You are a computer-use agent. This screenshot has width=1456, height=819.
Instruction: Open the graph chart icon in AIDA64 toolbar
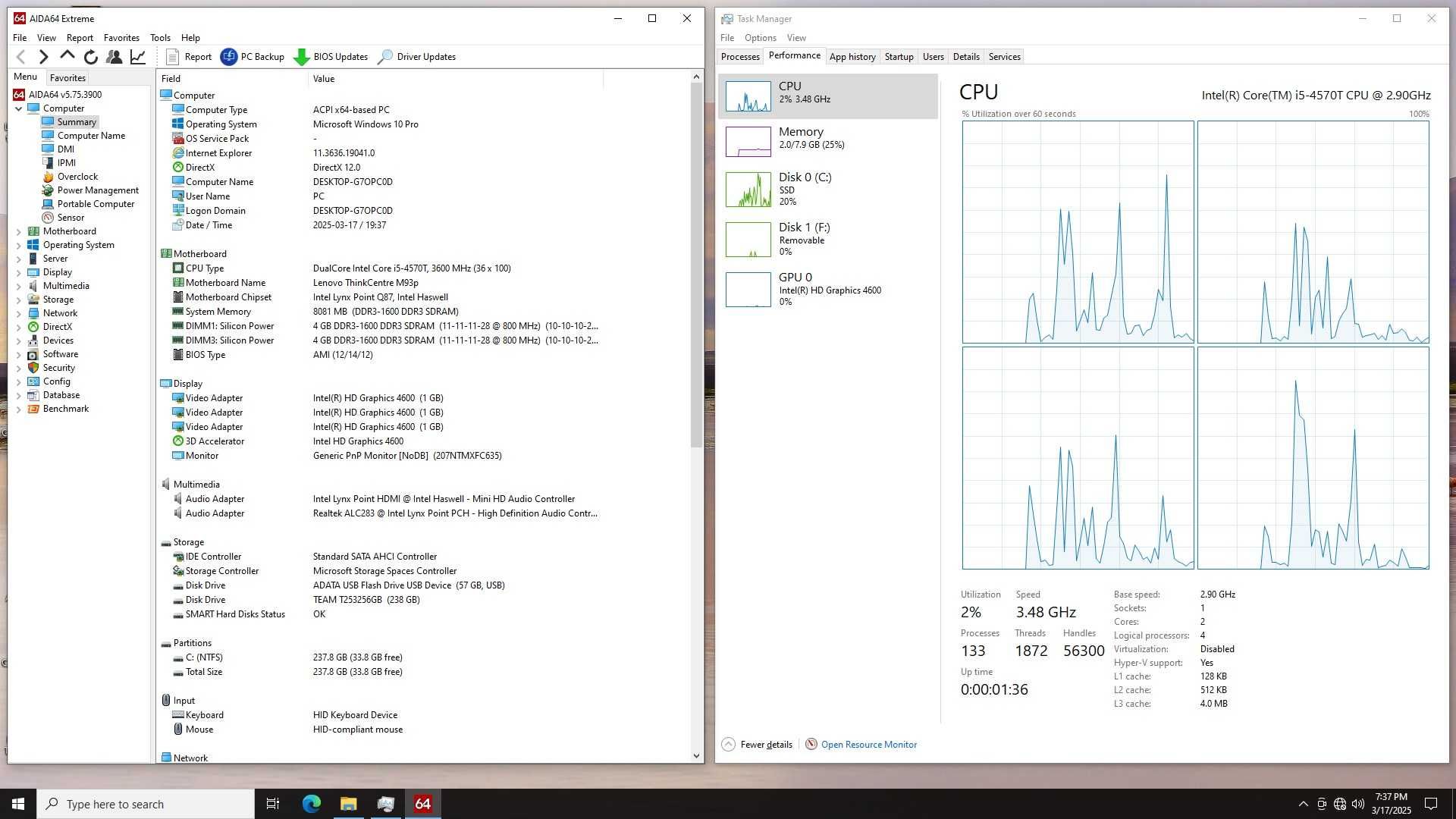tap(138, 57)
